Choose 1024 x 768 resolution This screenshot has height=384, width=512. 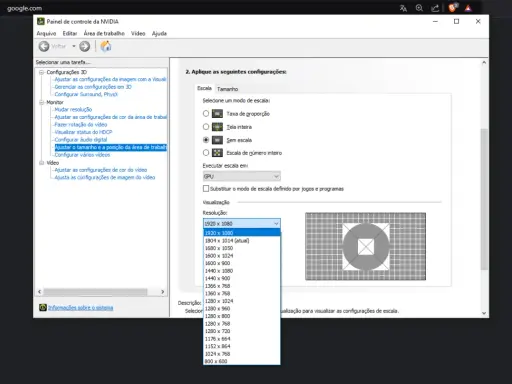(x=242, y=354)
